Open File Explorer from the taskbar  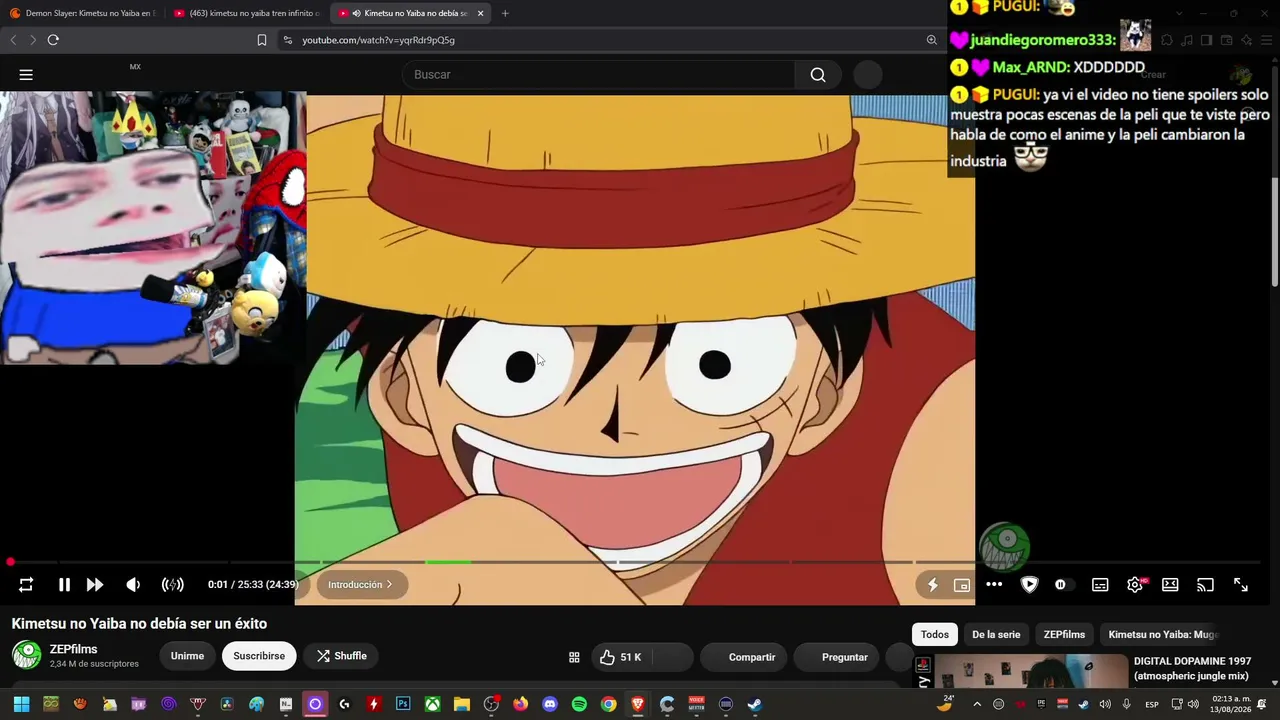click(x=461, y=704)
